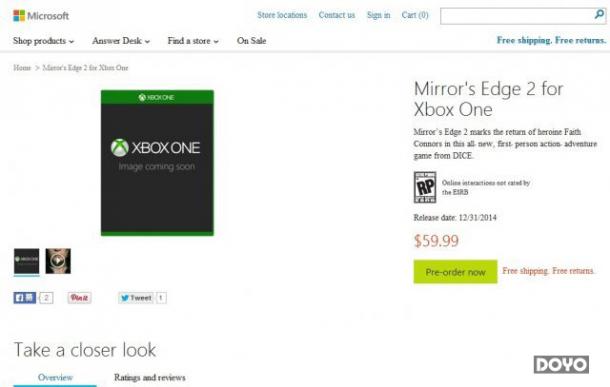
Task: Expand the Answer Desk menu
Action: (x=121, y=41)
